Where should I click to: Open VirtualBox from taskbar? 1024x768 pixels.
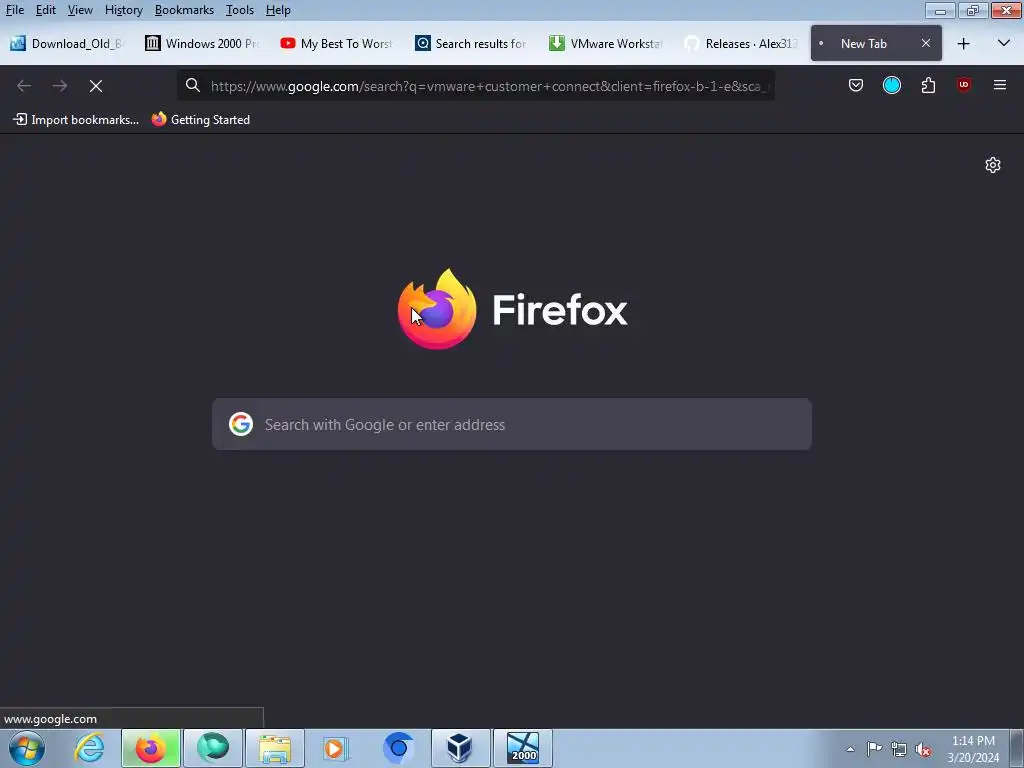[x=460, y=748]
